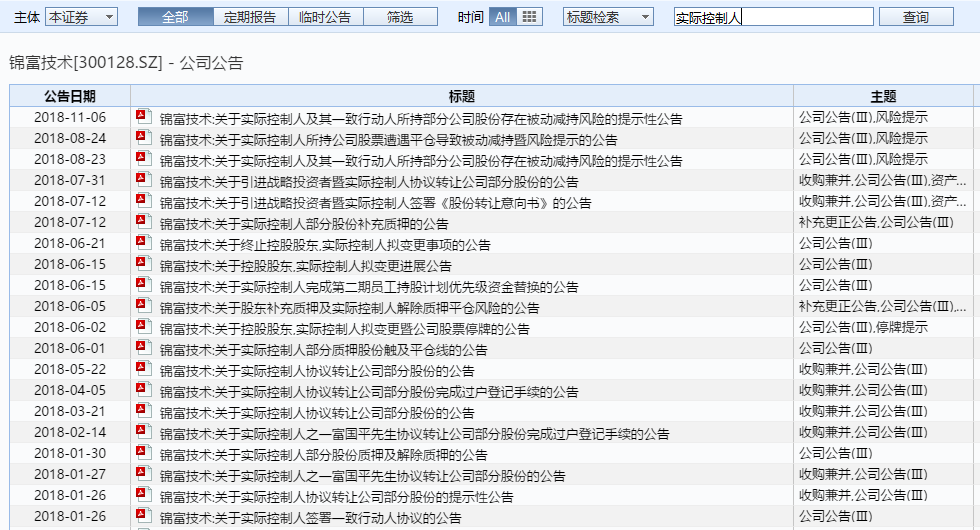The width and height of the screenshot is (980, 530).
Task: Switch to the 临时公告 tab
Action: coord(325,17)
